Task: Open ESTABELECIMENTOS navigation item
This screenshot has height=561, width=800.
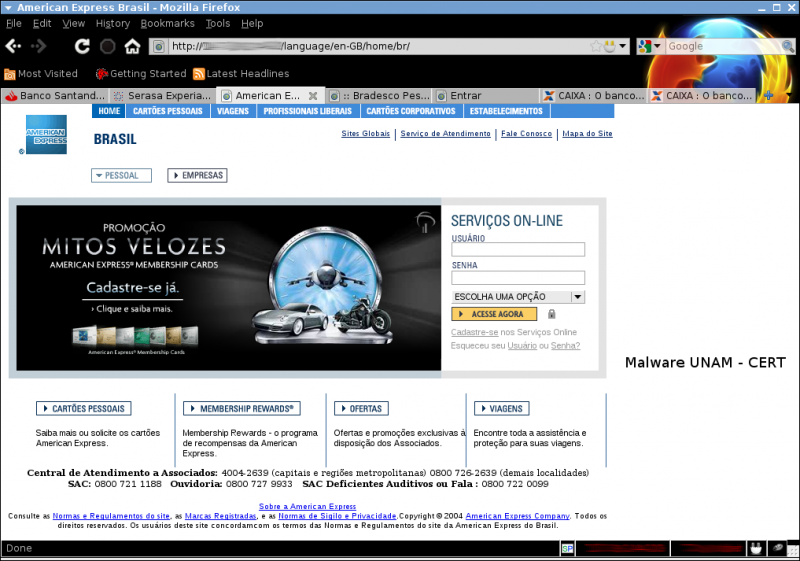Action: (x=506, y=111)
